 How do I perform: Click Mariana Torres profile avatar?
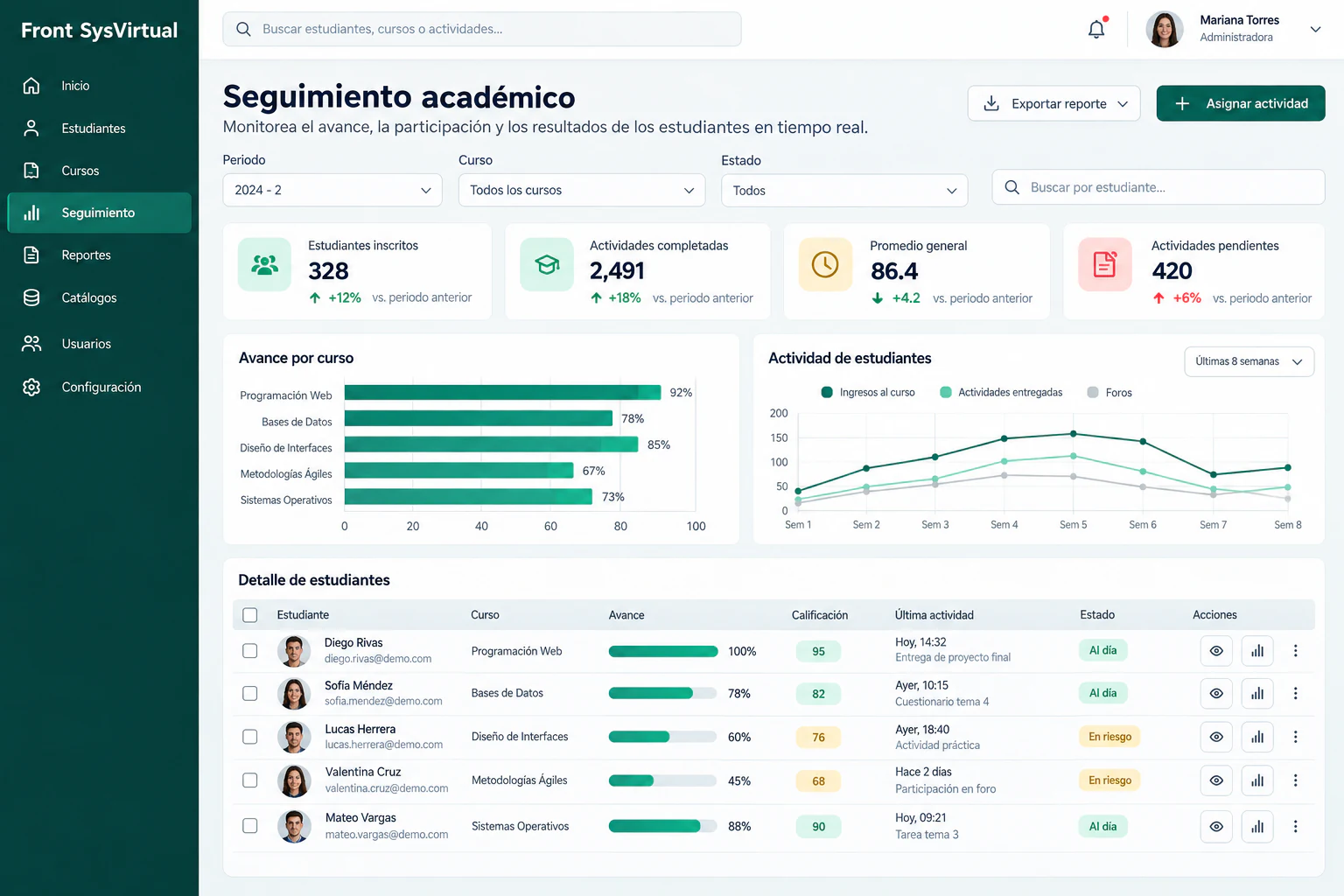pos(1165,29)
